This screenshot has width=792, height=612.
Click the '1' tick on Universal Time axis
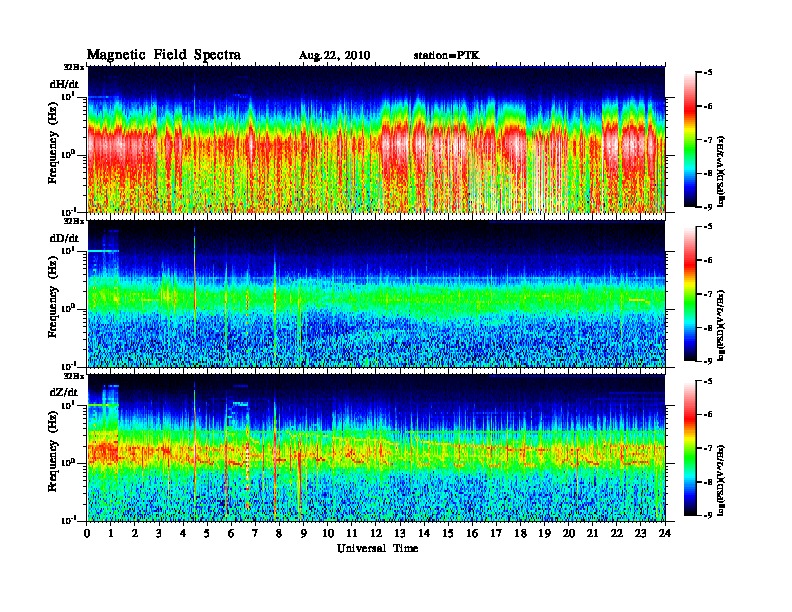click(111, 534)
